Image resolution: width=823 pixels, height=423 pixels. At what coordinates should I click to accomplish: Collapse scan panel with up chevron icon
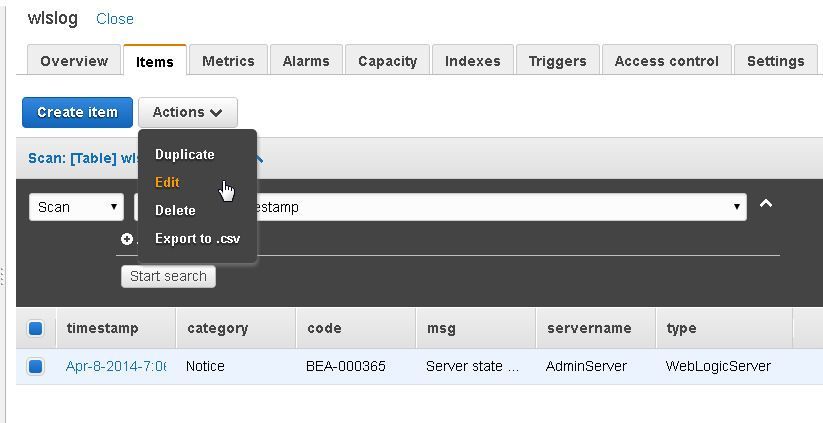(x=766, y=204)
